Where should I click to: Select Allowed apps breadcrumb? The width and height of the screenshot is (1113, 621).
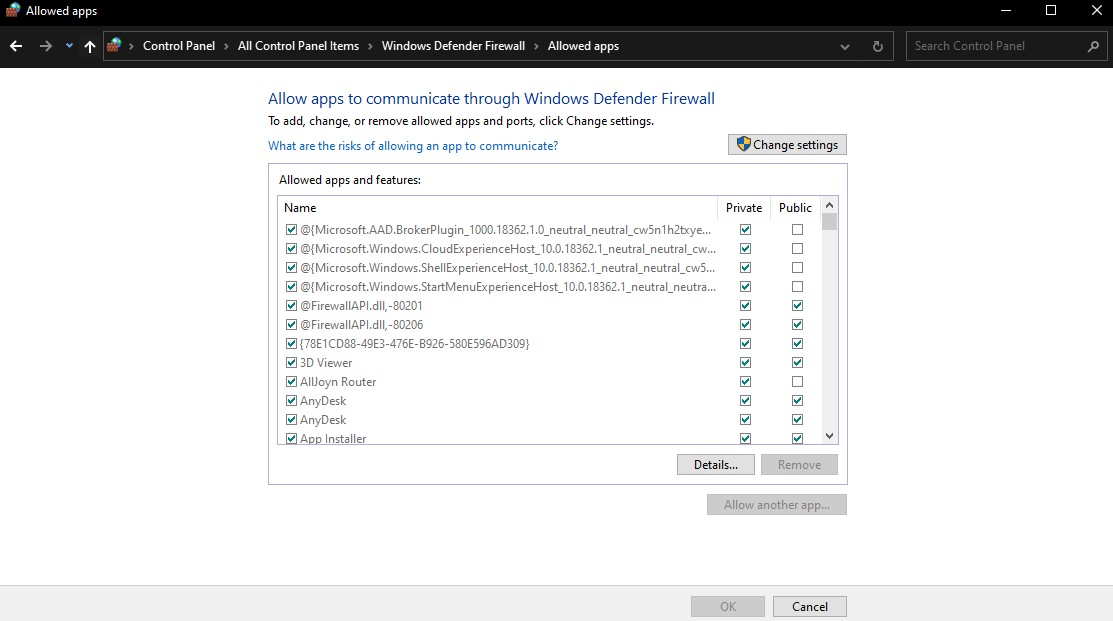coord(583,46)
